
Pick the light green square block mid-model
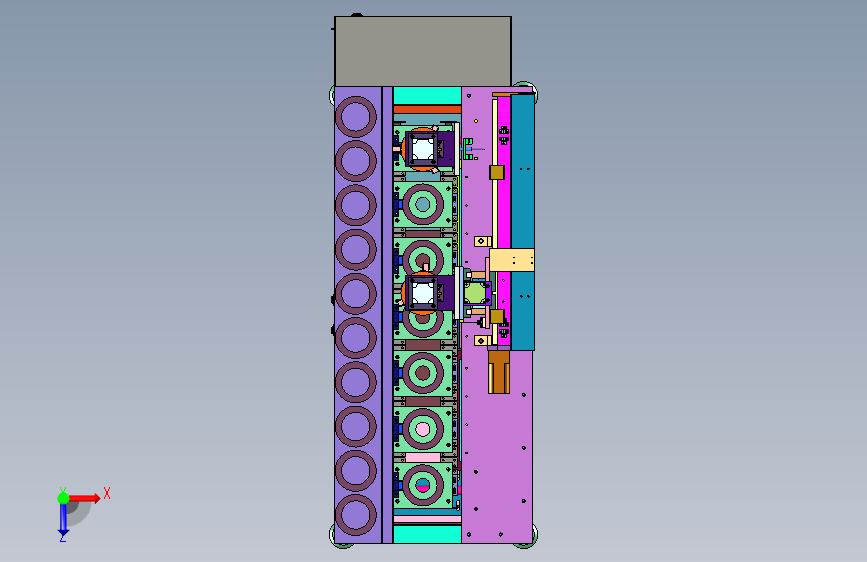[476, 293]
